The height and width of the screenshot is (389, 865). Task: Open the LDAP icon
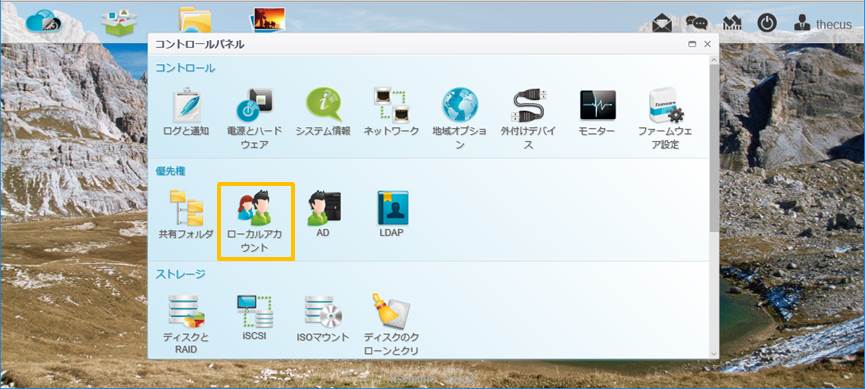coord(392,207)
